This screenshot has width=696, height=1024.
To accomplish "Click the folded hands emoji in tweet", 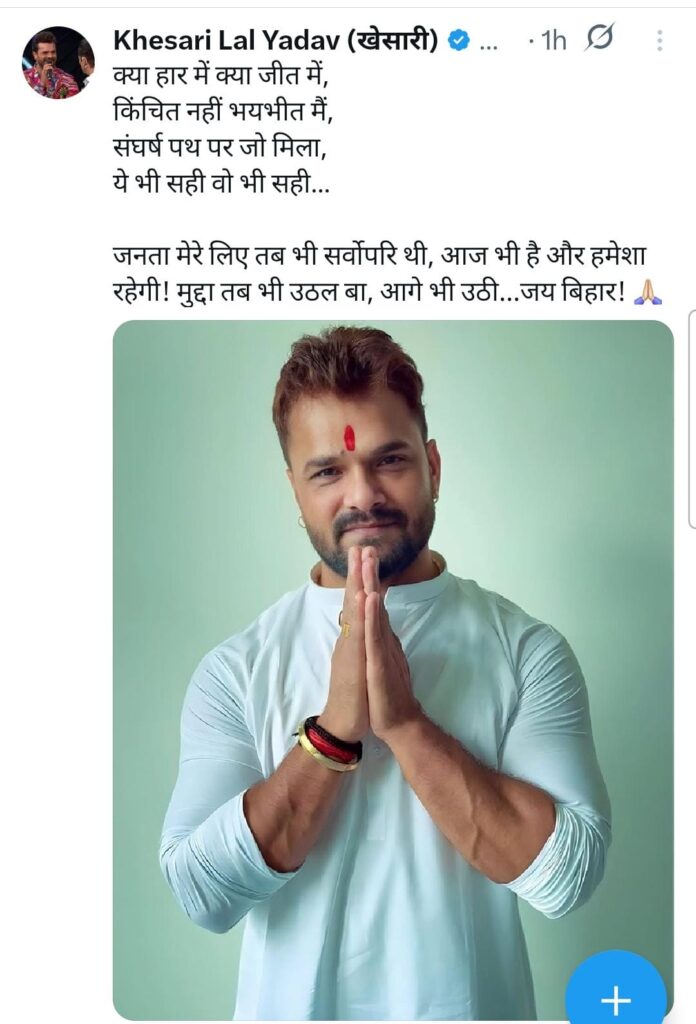I will 648,291.
